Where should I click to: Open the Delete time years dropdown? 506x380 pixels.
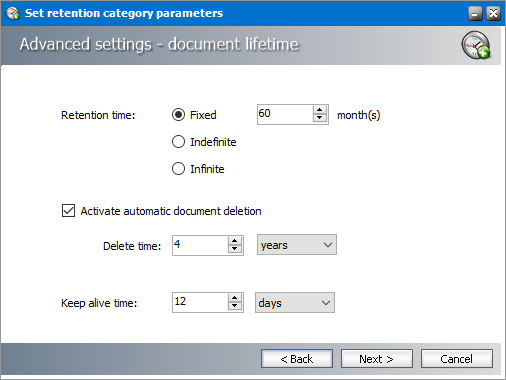click(x=297, y=245)
